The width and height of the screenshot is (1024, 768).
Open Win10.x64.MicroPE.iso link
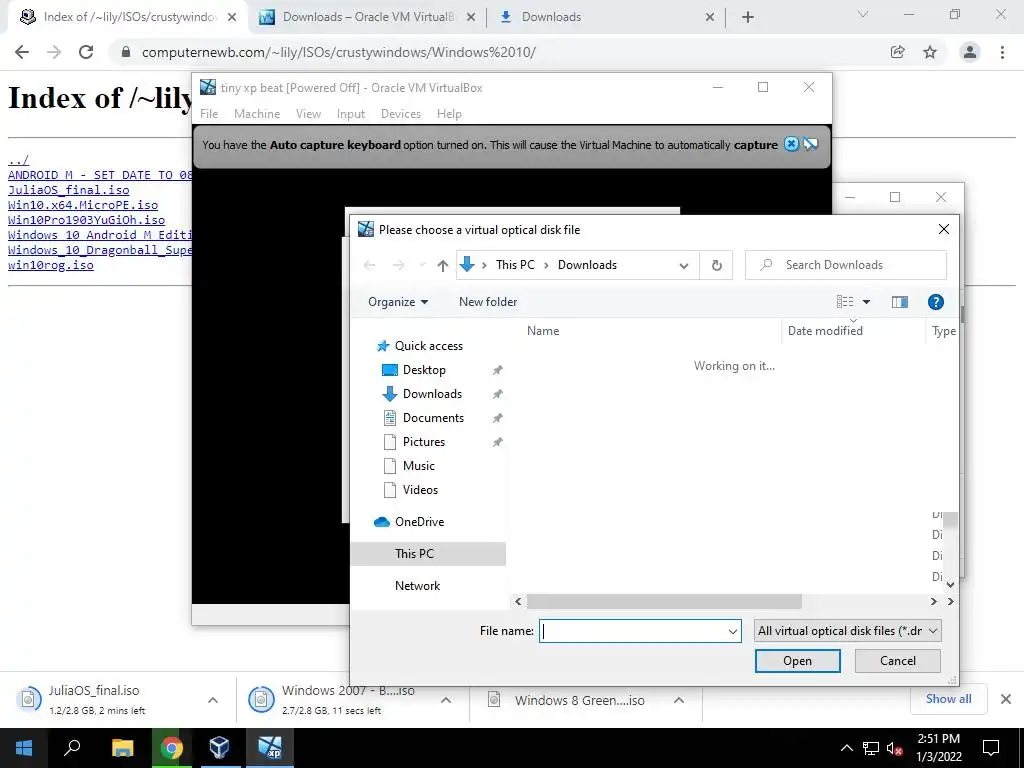coord(83,205)
